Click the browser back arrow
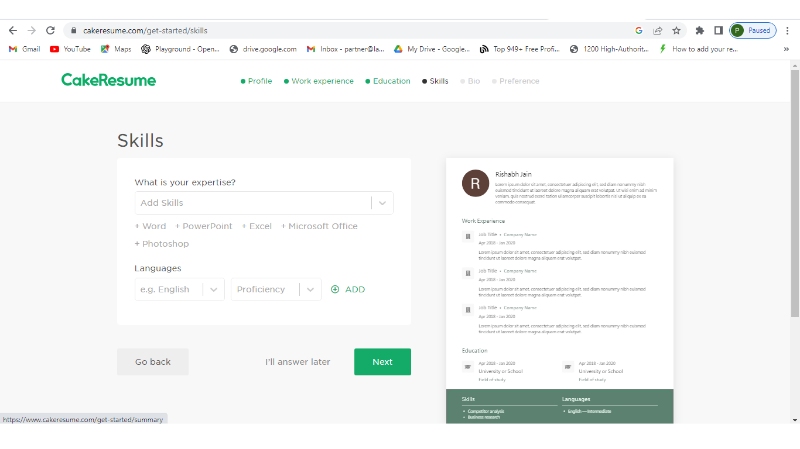Screen dimensions: 800x449 click(12, 31)
